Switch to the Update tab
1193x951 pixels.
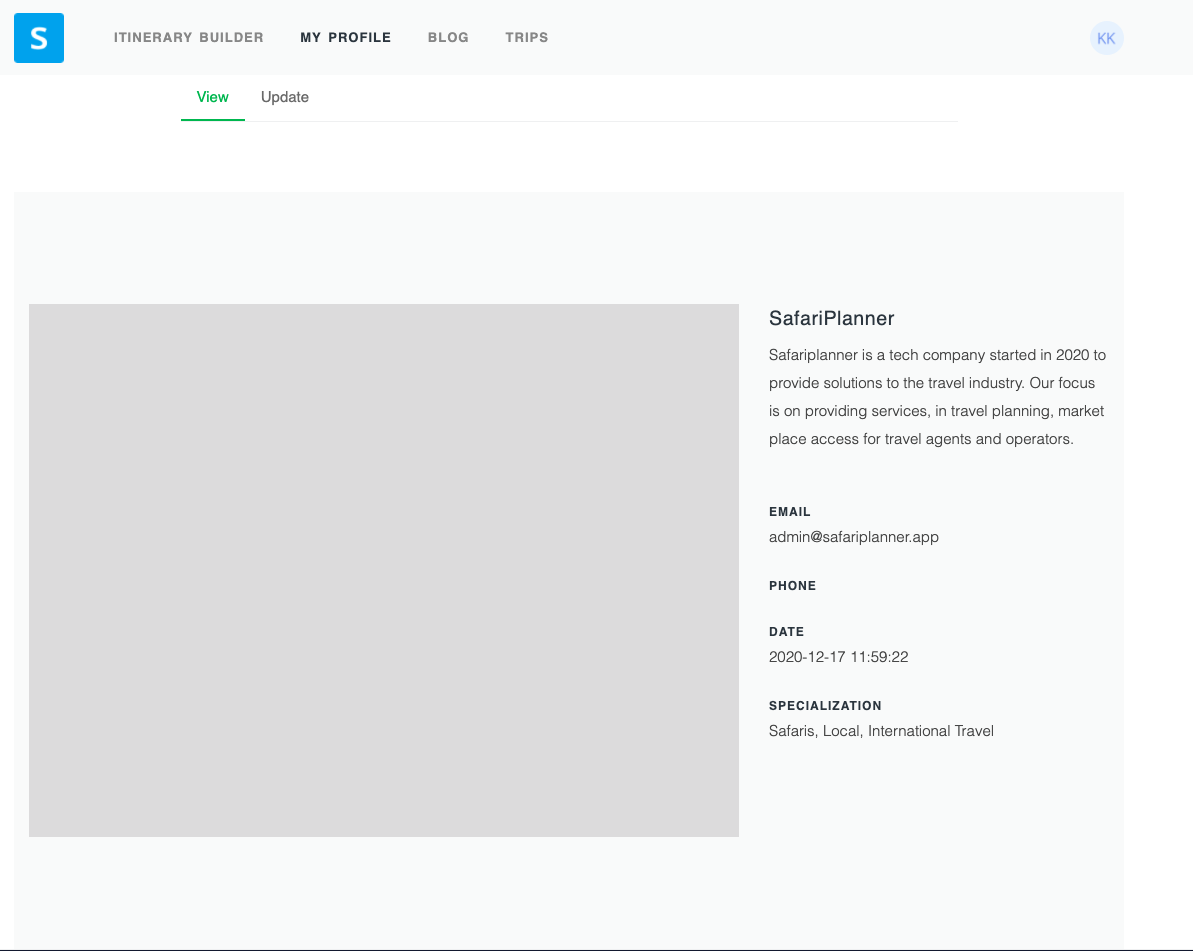tap(284, 97)
